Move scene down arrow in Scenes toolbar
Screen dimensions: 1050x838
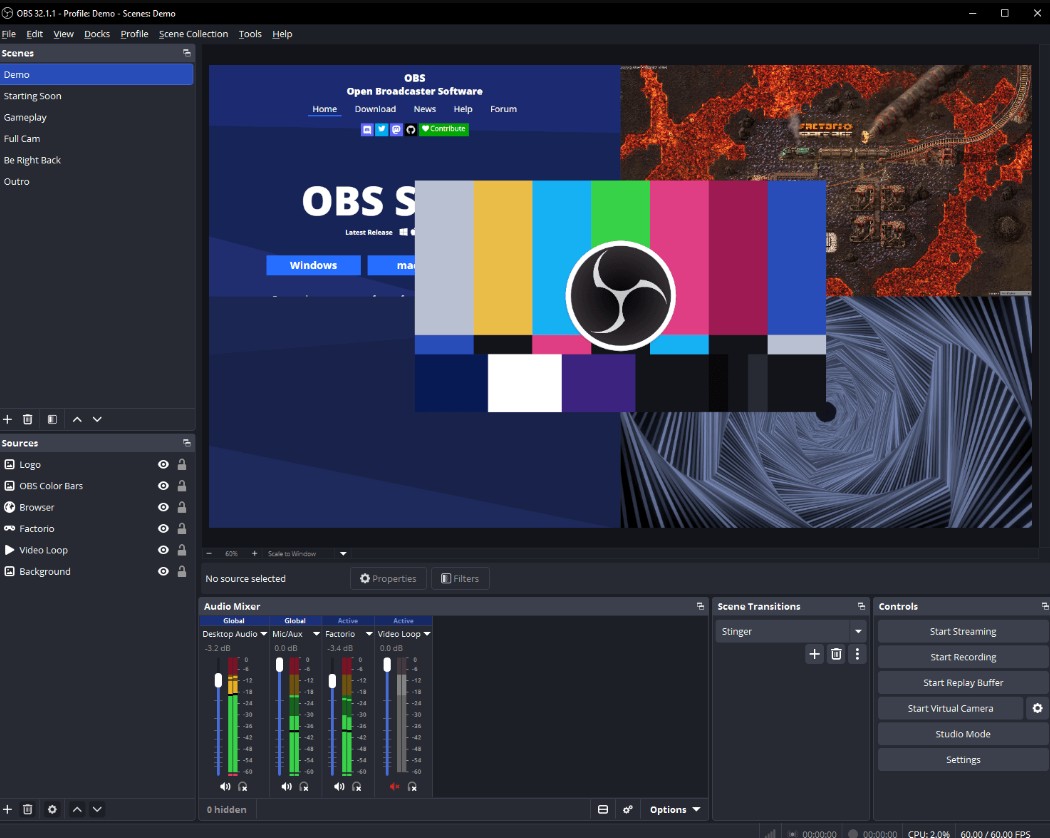[97, 419]
